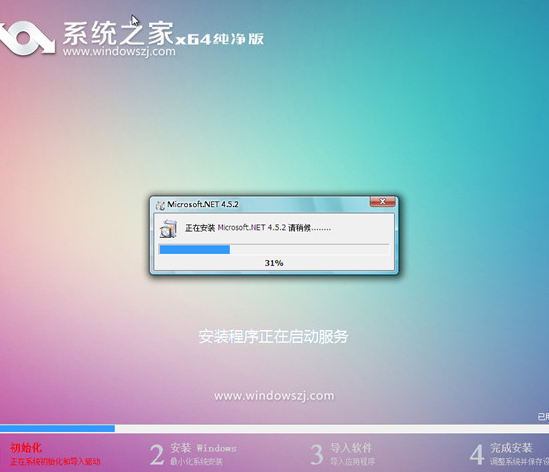Select step 4 完成安装
549x472 pixels.
click(x=509, y=454)
